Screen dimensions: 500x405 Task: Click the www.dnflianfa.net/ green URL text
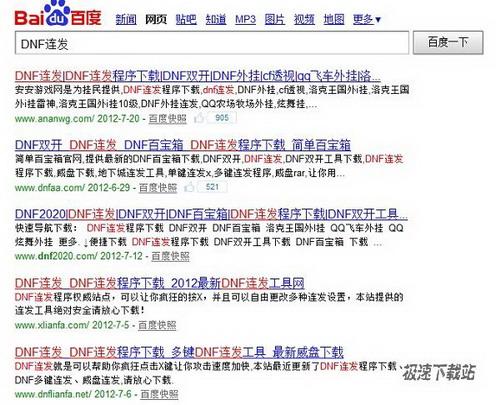(53, 394)
